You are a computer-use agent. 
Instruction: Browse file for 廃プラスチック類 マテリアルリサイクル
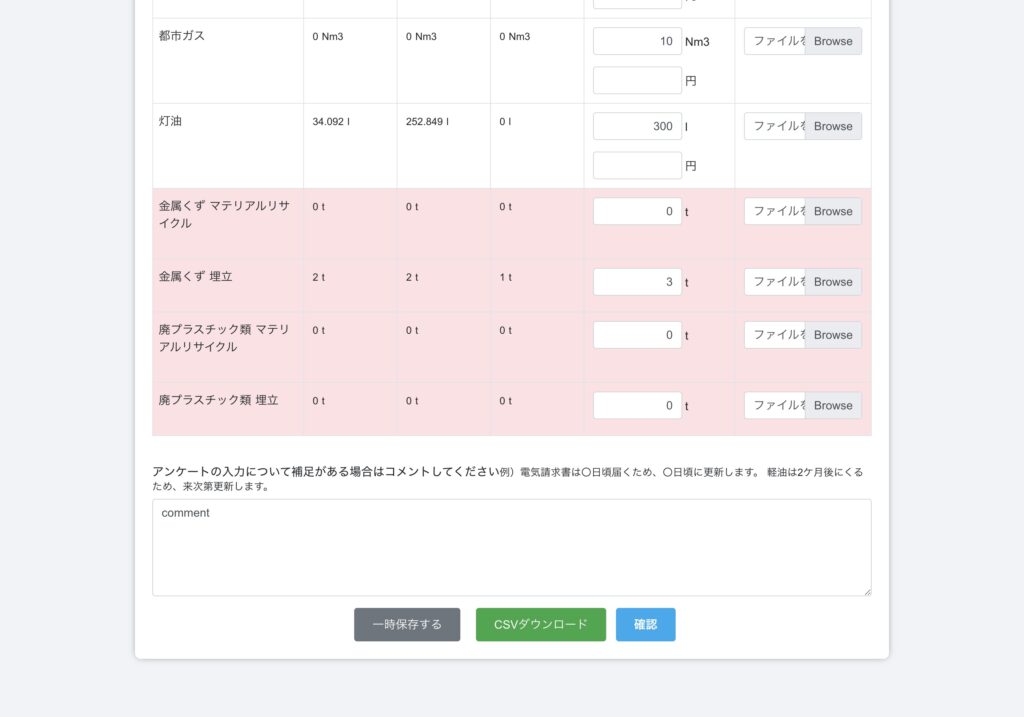pos(833,335)
